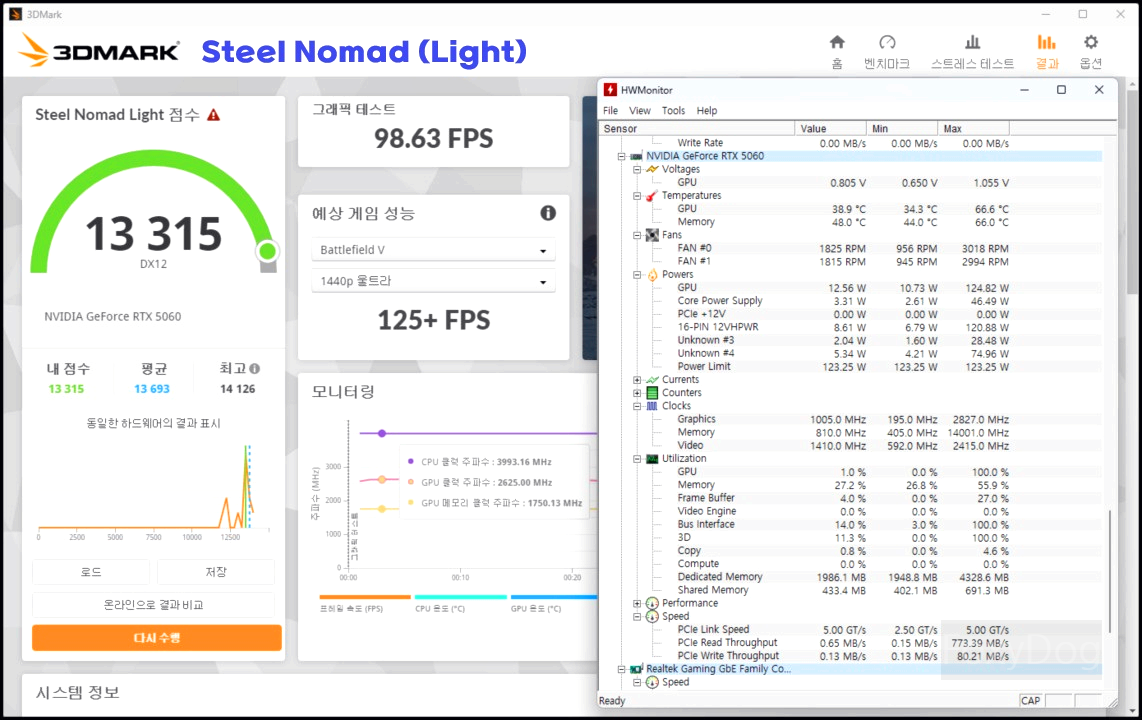Click the 13 693 average score value
This screenshot has width=1142, height=720.
point(151,389)
